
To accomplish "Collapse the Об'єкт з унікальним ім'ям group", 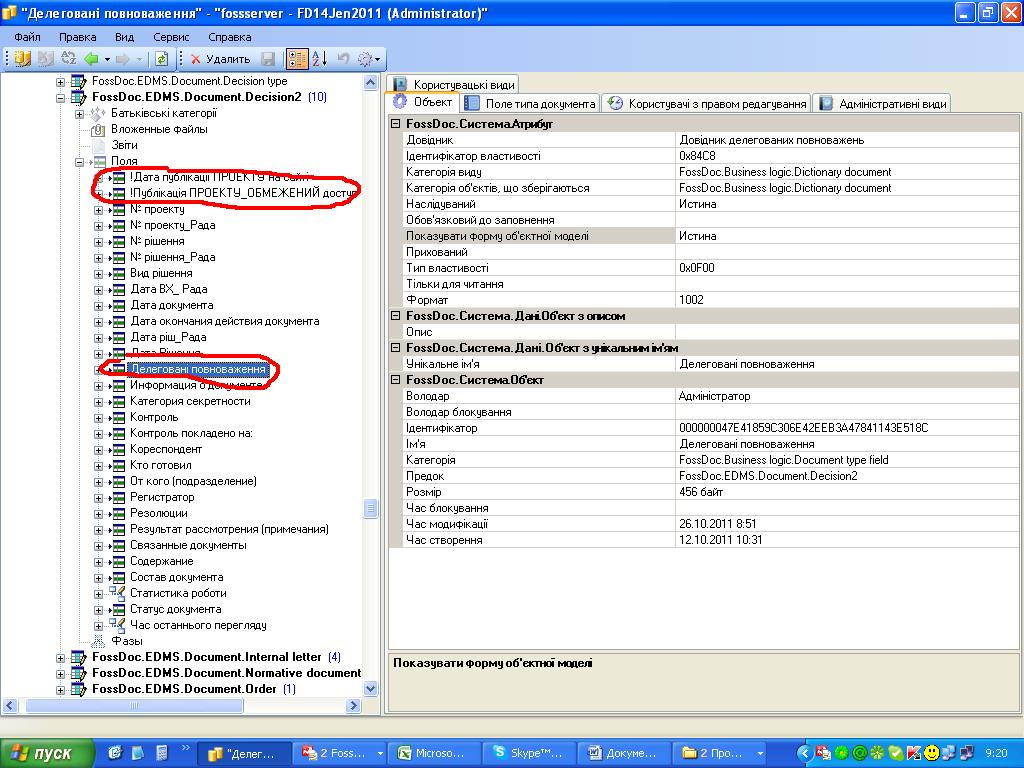I will tap(395, 347).
